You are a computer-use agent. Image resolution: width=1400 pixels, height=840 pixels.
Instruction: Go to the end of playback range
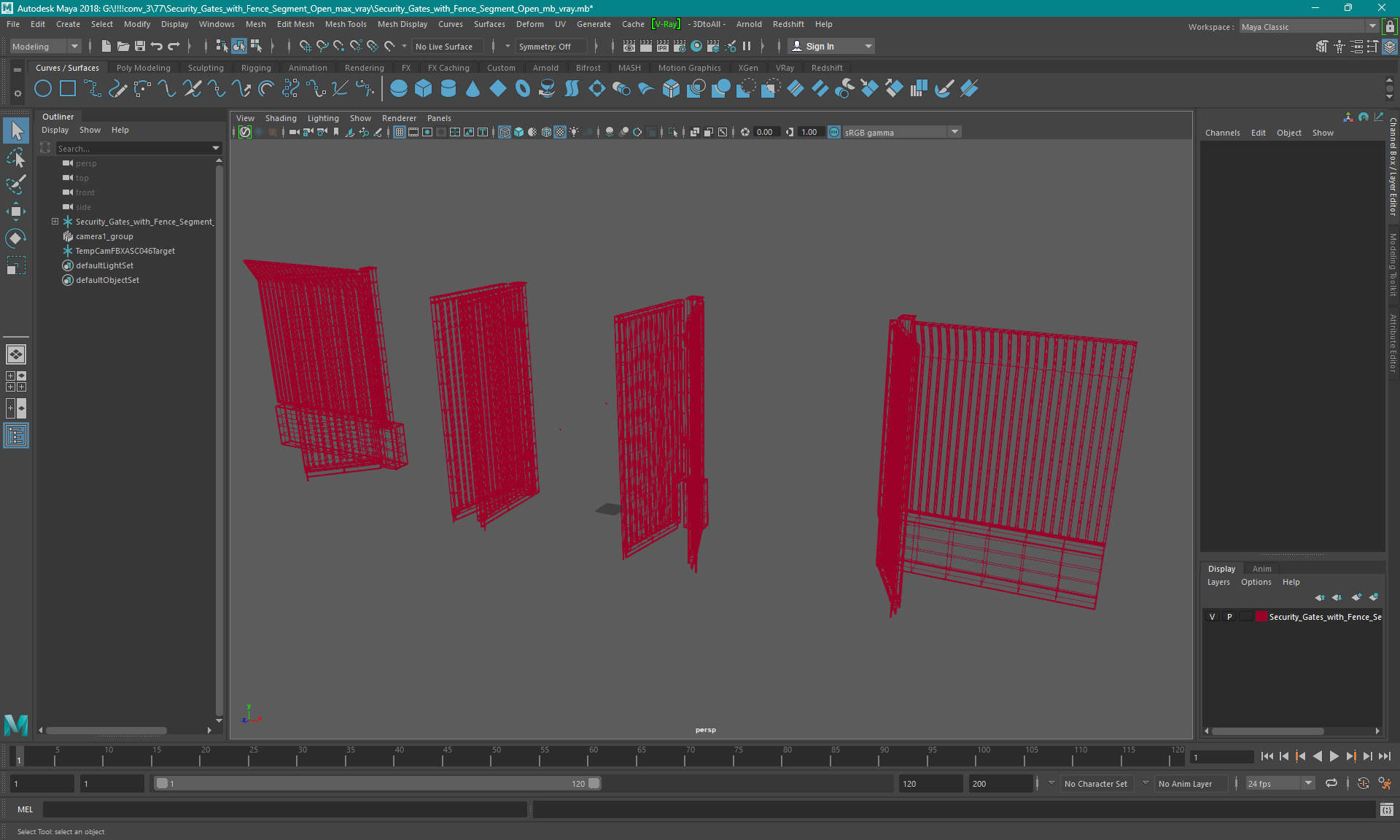[x=1385, y=757]
